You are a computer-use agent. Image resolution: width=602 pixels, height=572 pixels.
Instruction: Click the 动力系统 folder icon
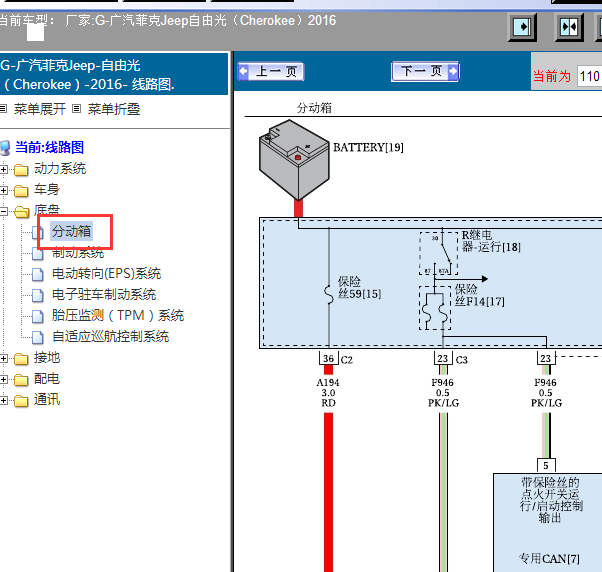pyautogui.click(x=21, y=170)
